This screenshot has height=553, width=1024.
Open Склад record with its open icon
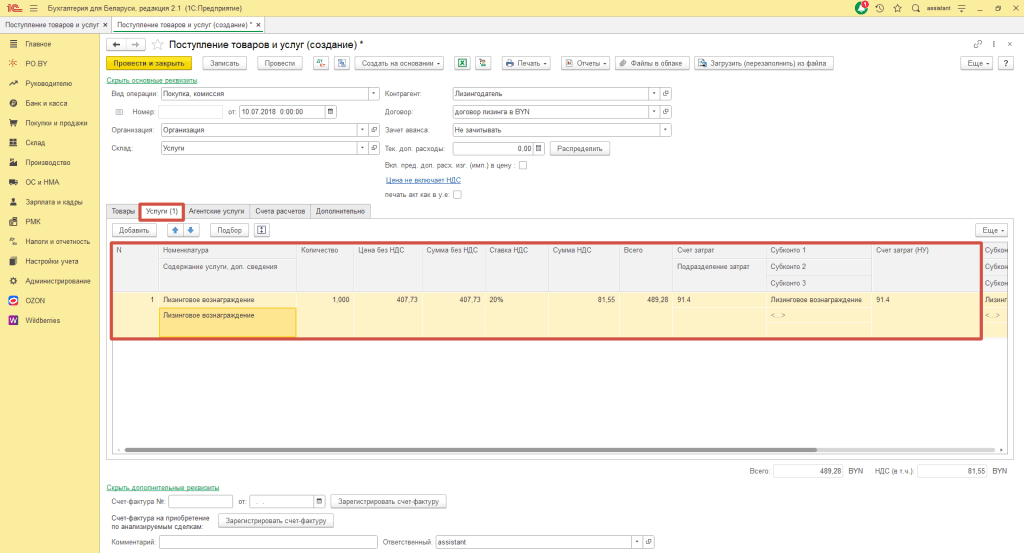point(374,148)
